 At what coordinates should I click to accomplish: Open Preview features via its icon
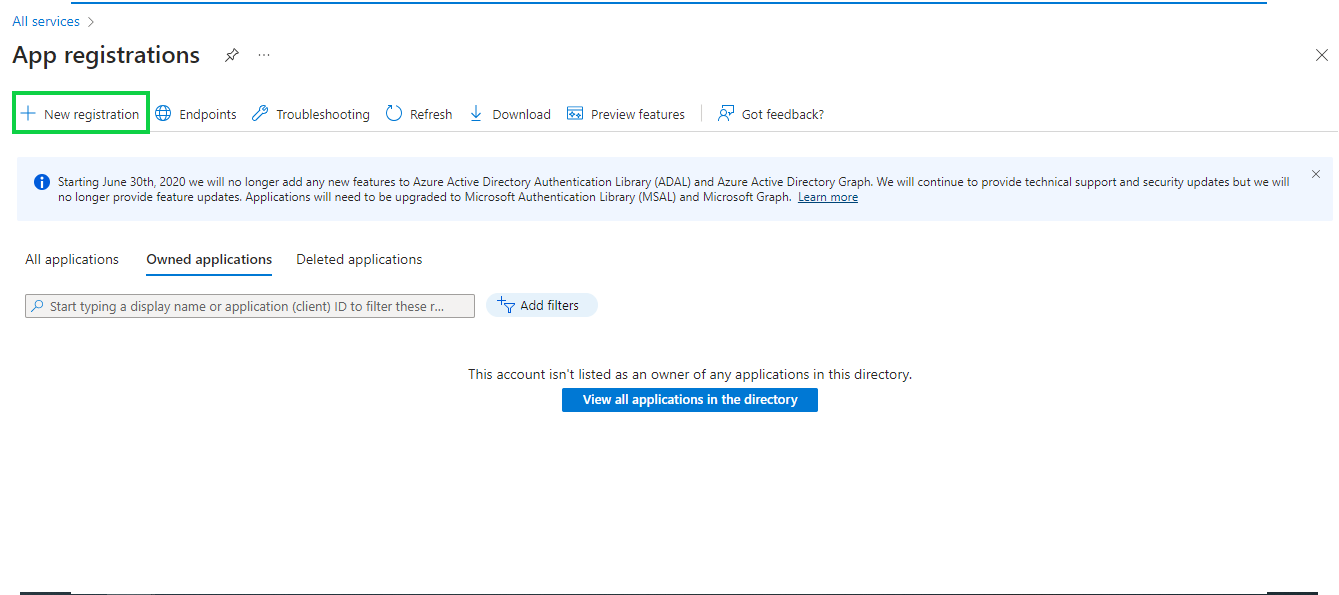575,114
